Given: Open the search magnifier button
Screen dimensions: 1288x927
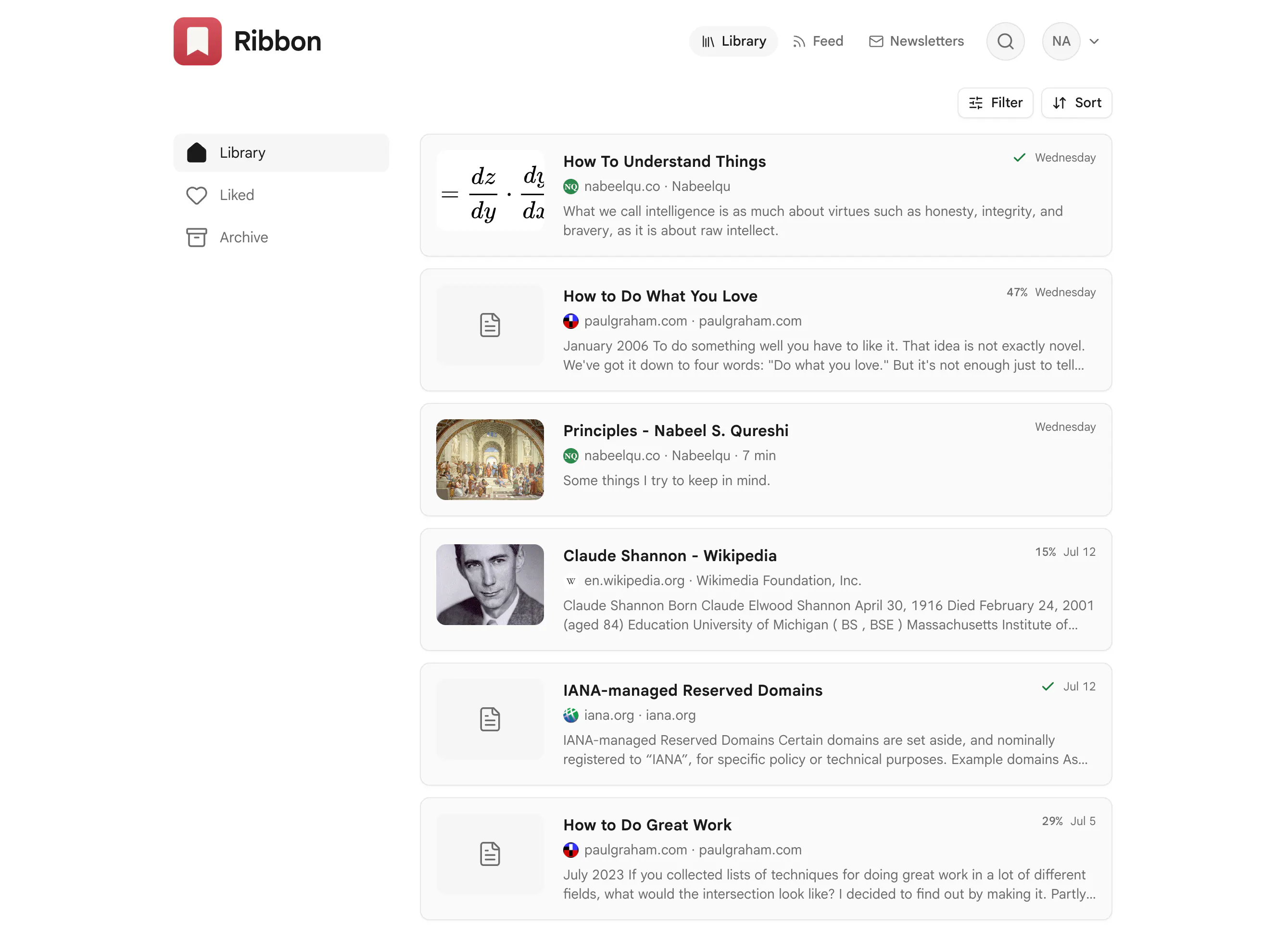Looking at the screenshot, I should (x=1005, y=41).
